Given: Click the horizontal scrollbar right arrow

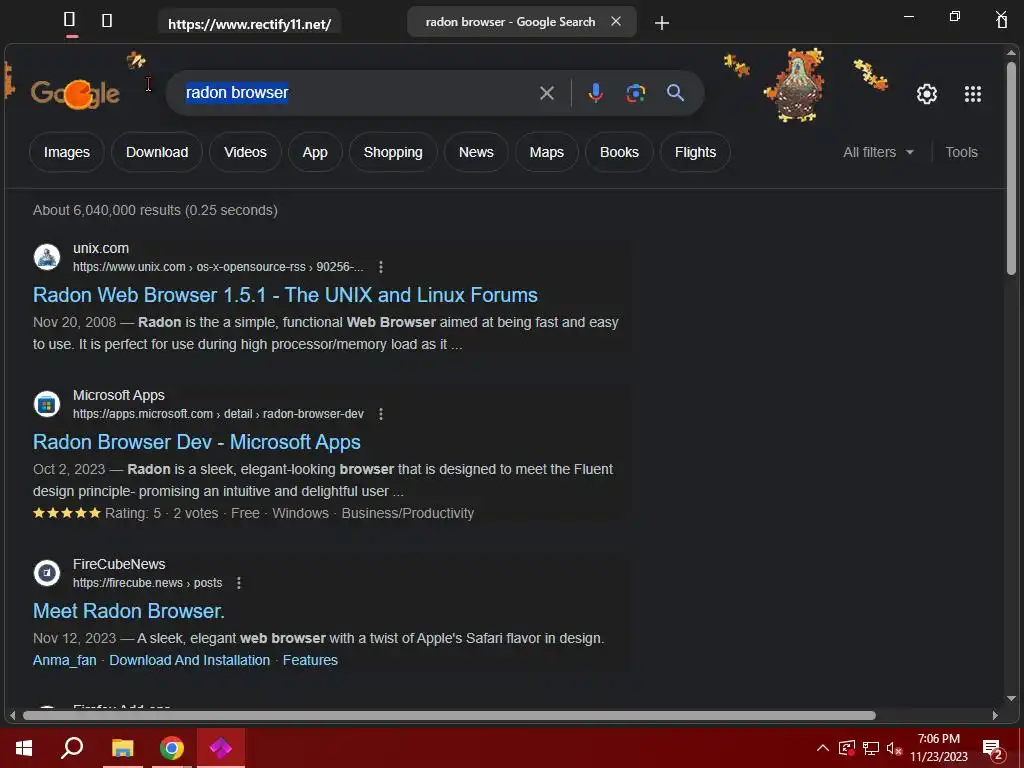Looking at the screenshot, I should 995,716.
